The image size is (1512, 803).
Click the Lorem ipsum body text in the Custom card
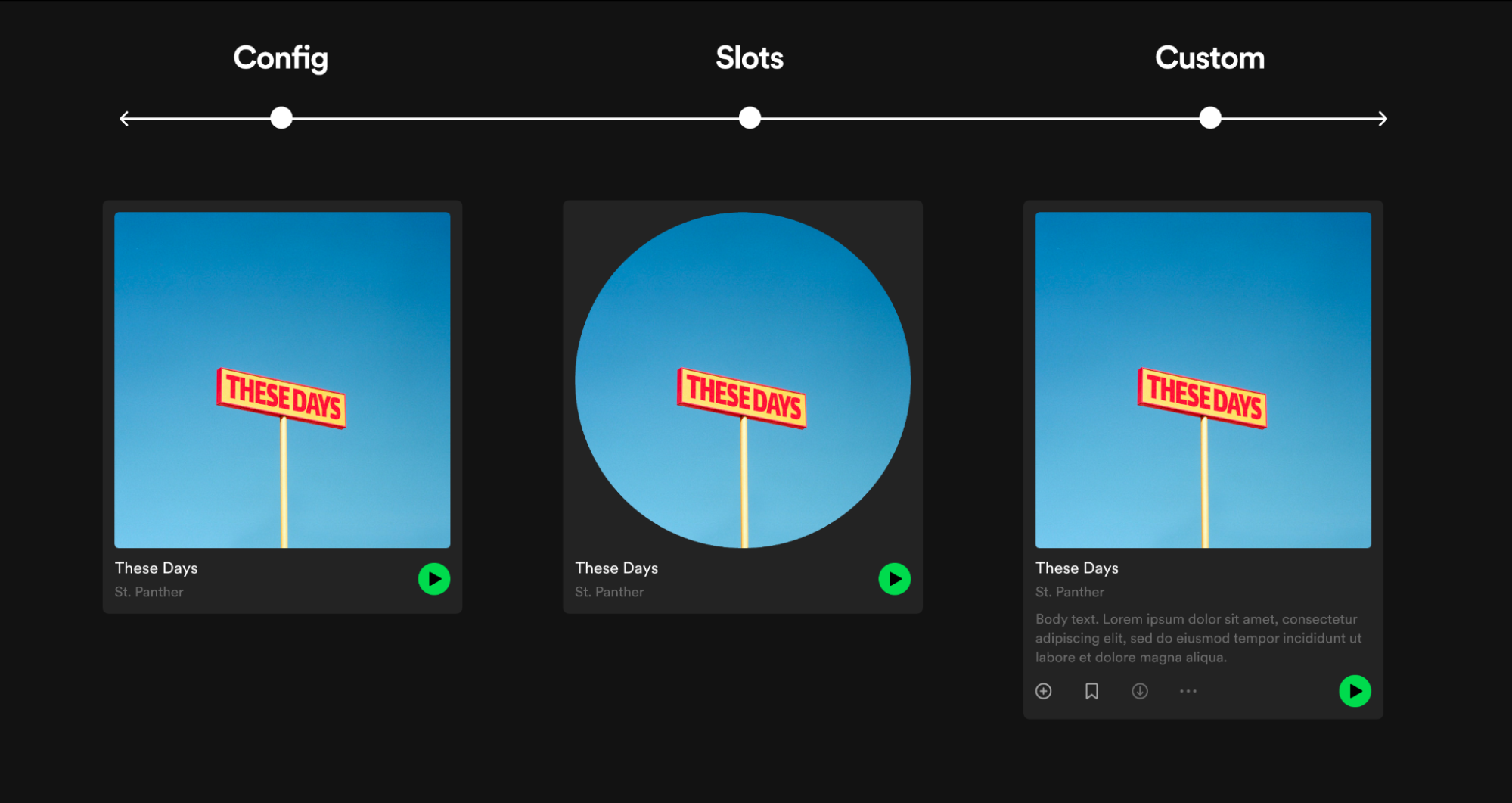click(1198, 638)
